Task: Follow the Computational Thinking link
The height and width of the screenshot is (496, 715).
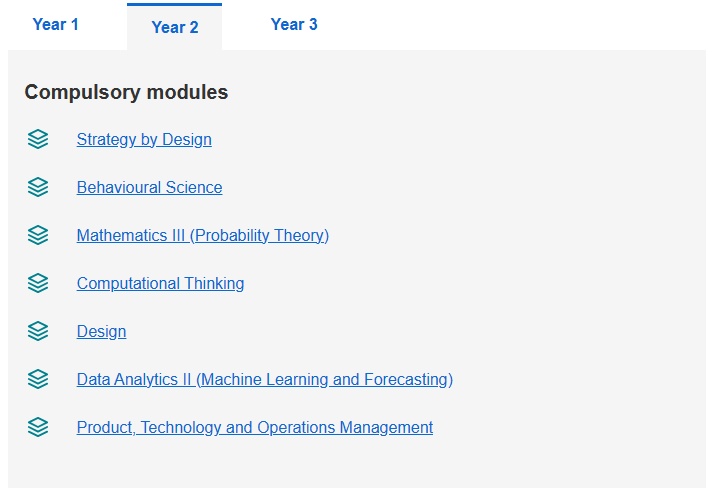Action: 161,284
